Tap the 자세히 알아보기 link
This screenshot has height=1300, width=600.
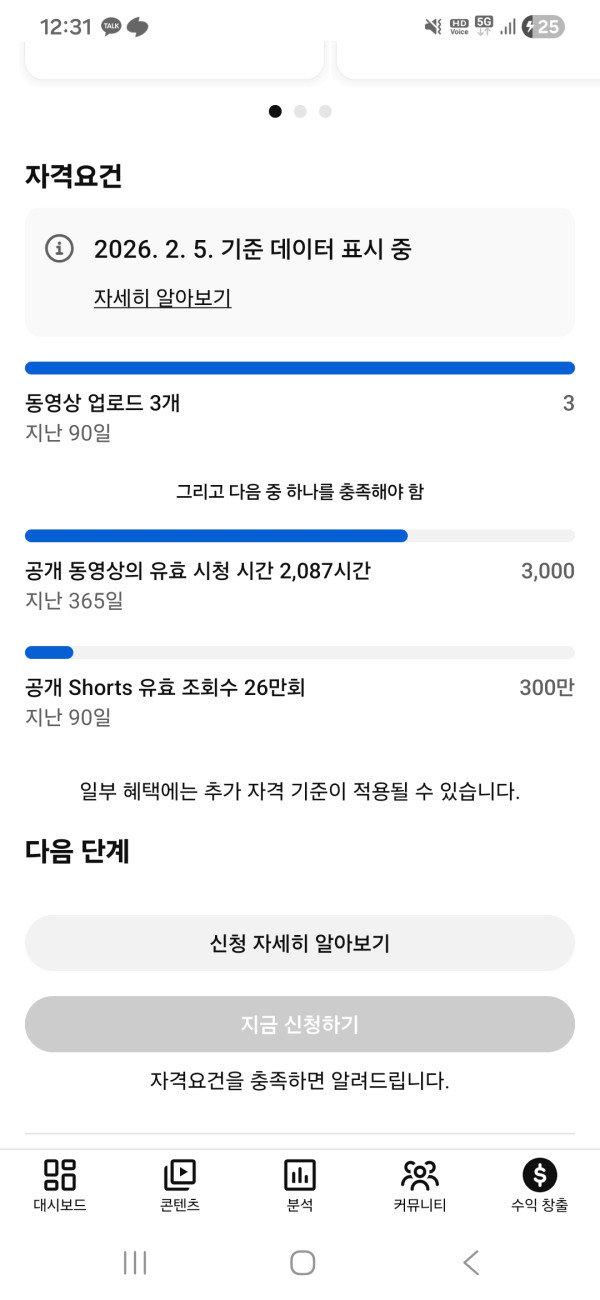[x=163, y=298]
